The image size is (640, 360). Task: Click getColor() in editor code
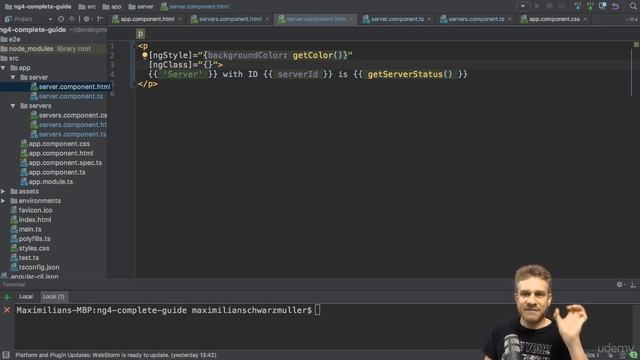pyautogui.click(x=317, y=55)
